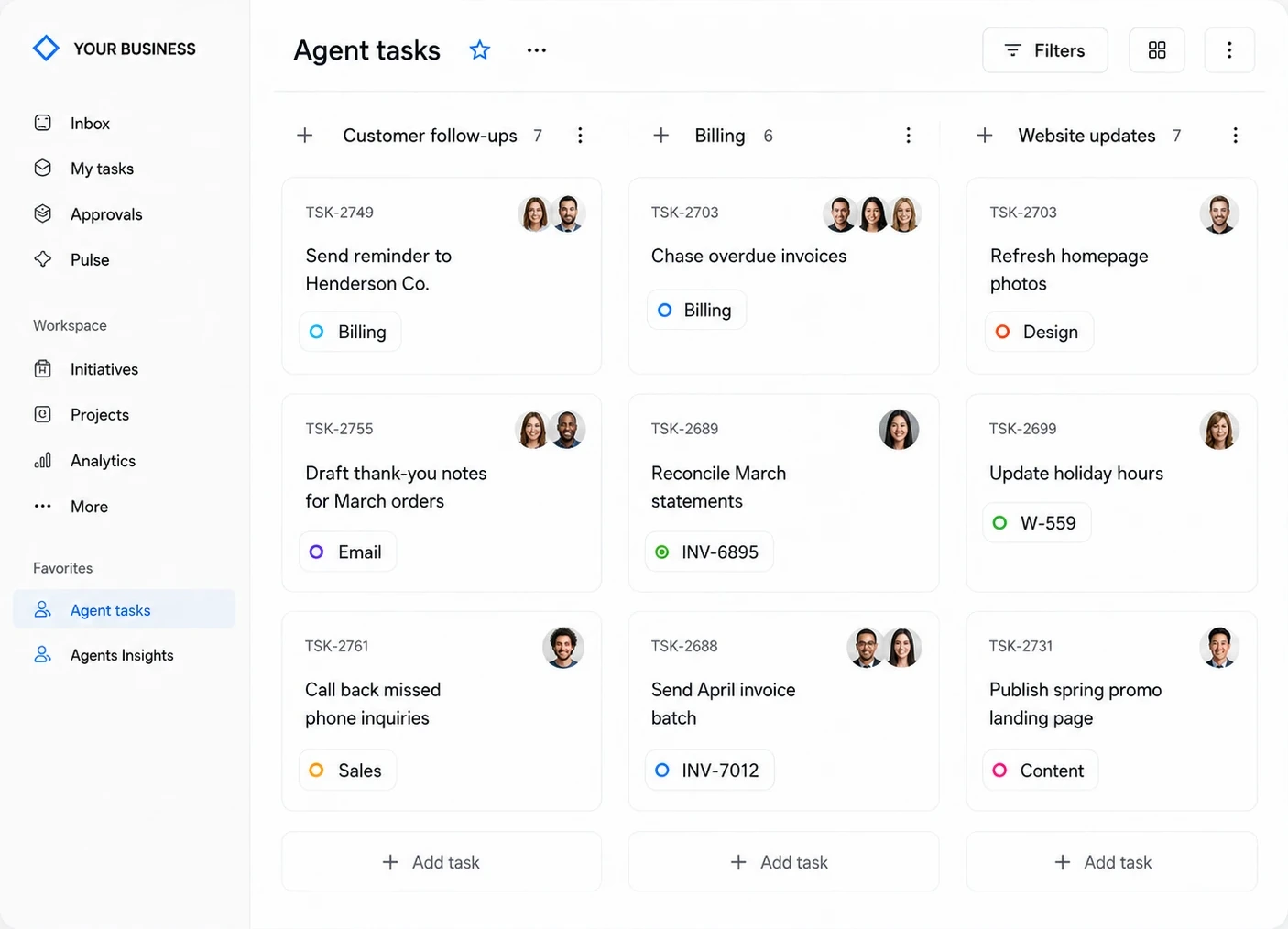This screenshot has height=929, width=1288.
Task: Click assignee avatars on Chase overdue invoices card
Action: (x=872, y=213)
